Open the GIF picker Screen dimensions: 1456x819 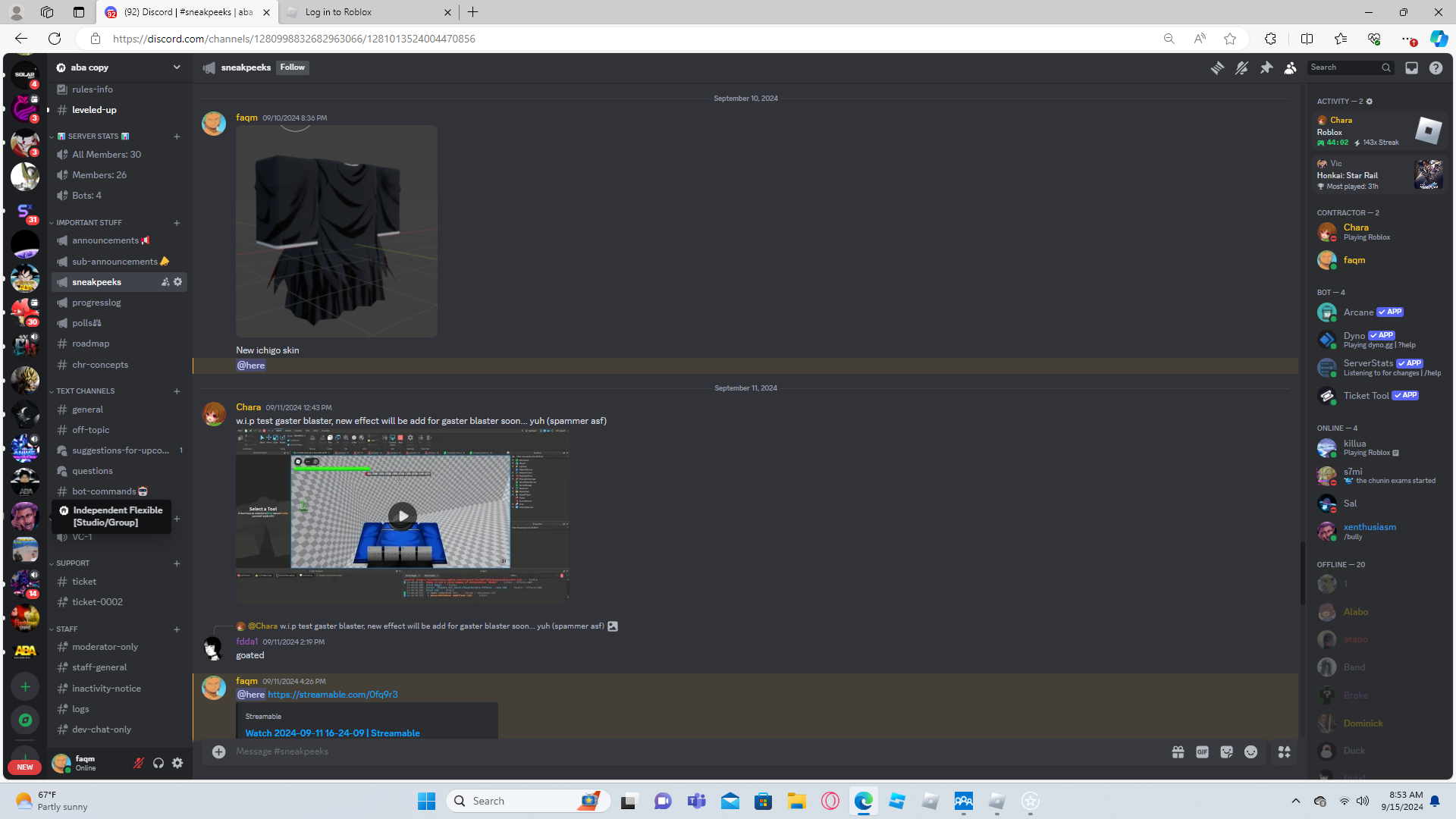coord(1202,752)
